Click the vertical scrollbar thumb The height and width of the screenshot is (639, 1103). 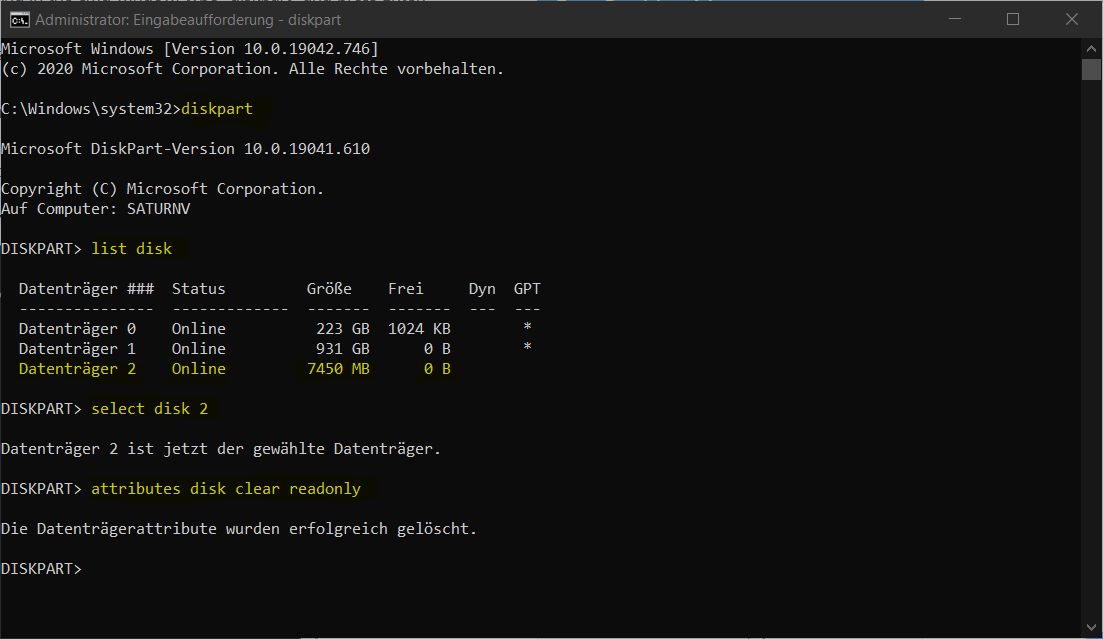coord(1091,69)
